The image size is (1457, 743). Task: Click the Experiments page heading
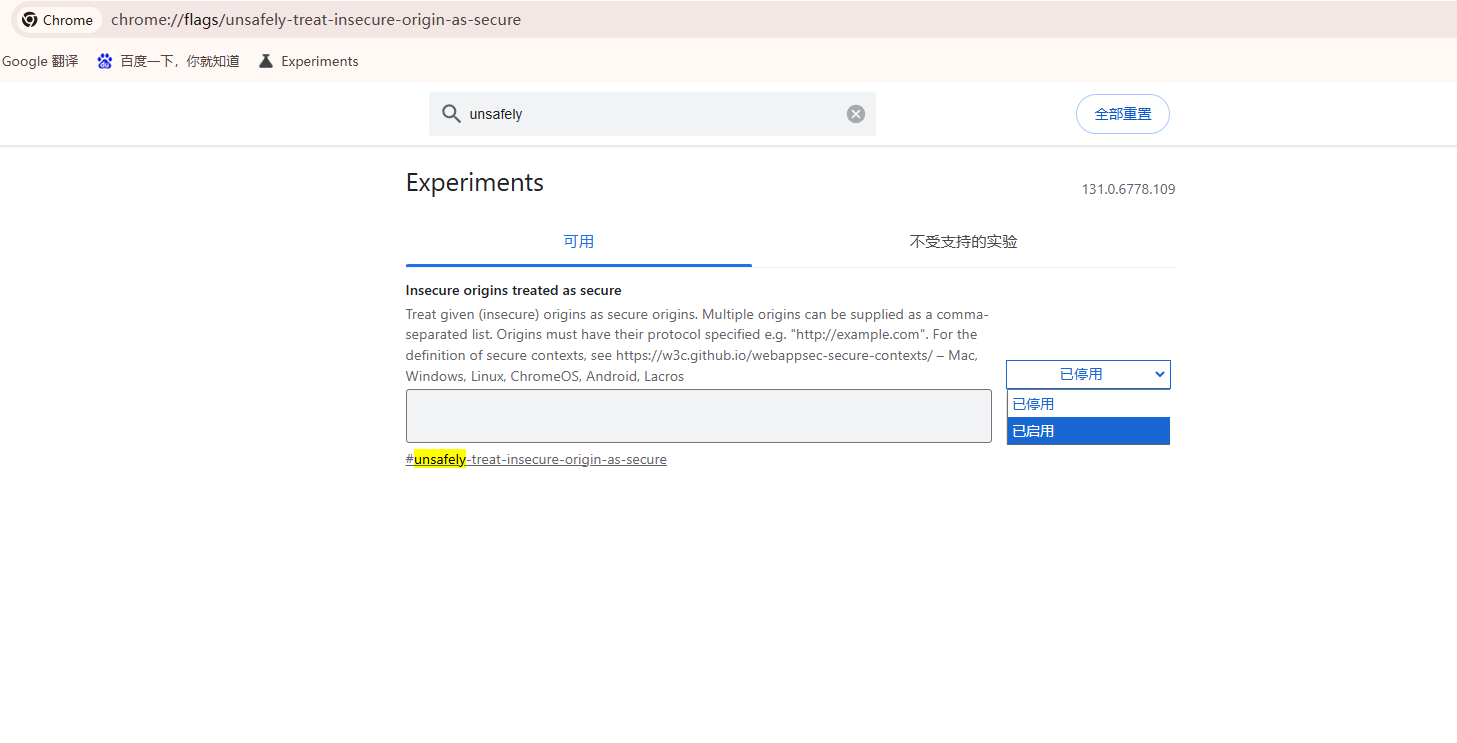coord(475,182)
